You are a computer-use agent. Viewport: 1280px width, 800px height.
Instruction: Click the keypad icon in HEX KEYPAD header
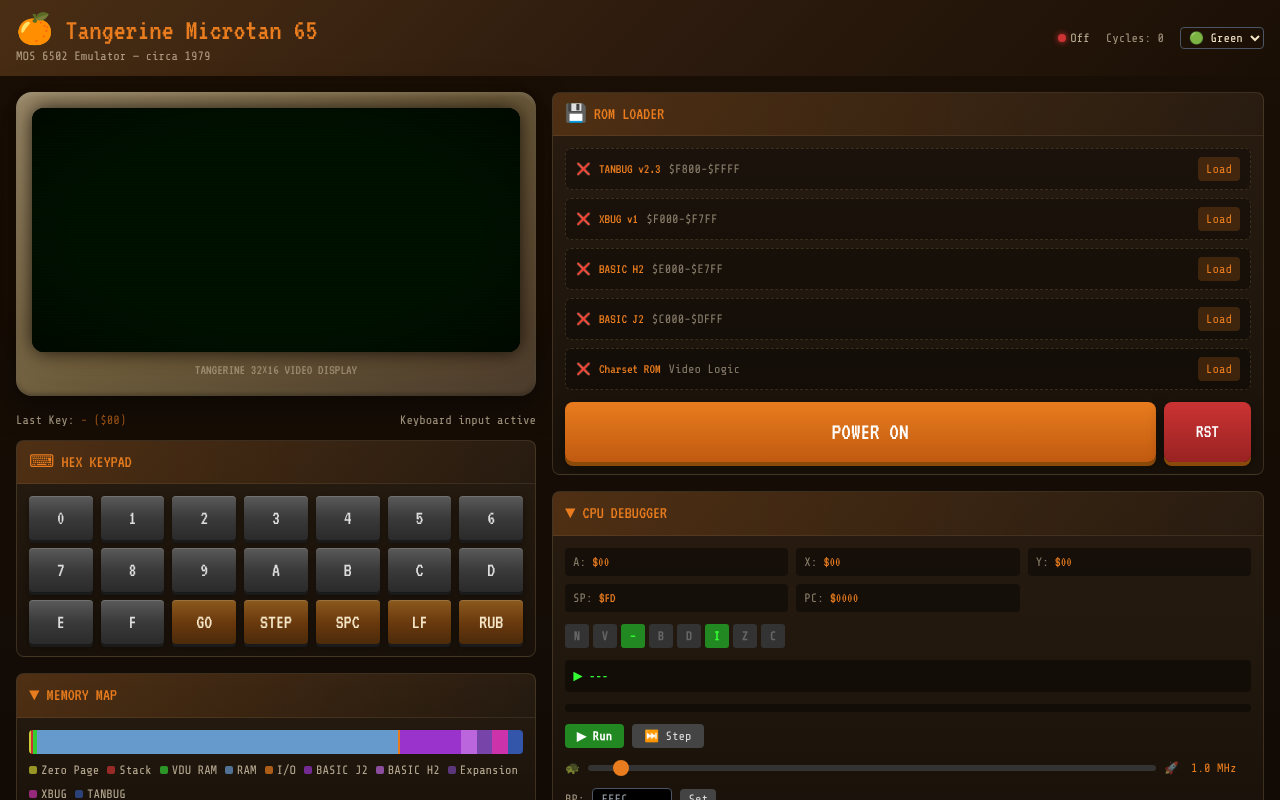(41, 461)
